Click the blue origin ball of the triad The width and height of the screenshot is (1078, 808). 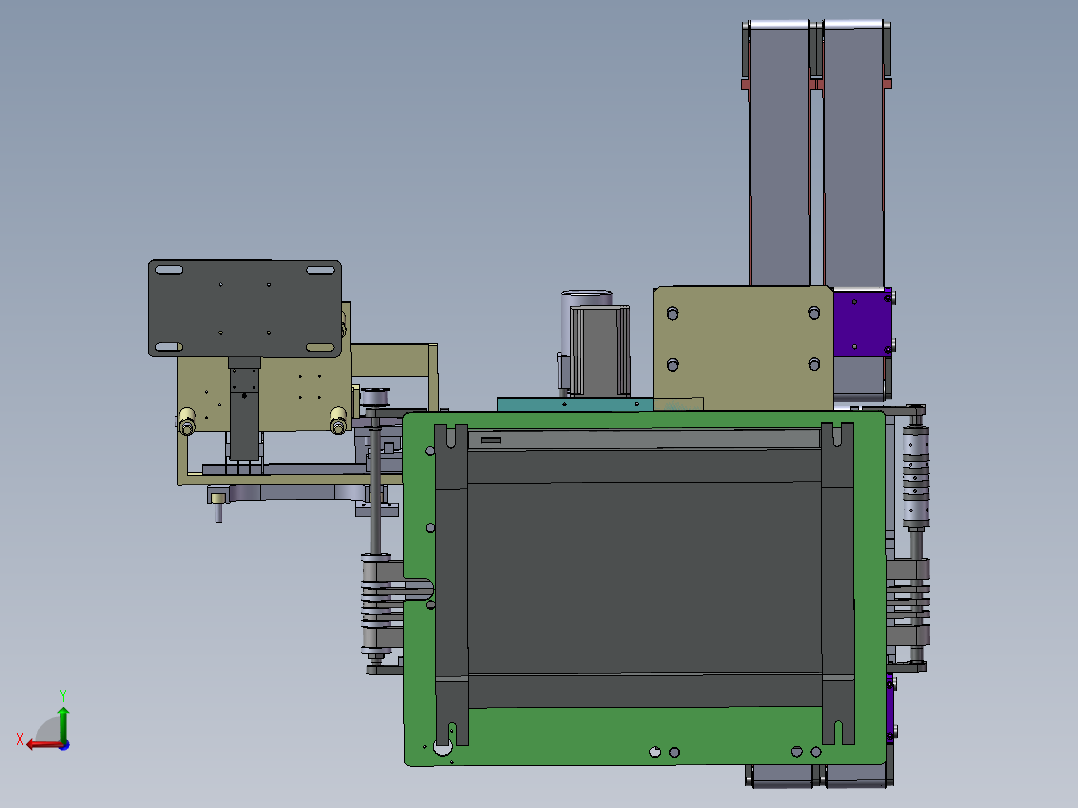point(64,745)
